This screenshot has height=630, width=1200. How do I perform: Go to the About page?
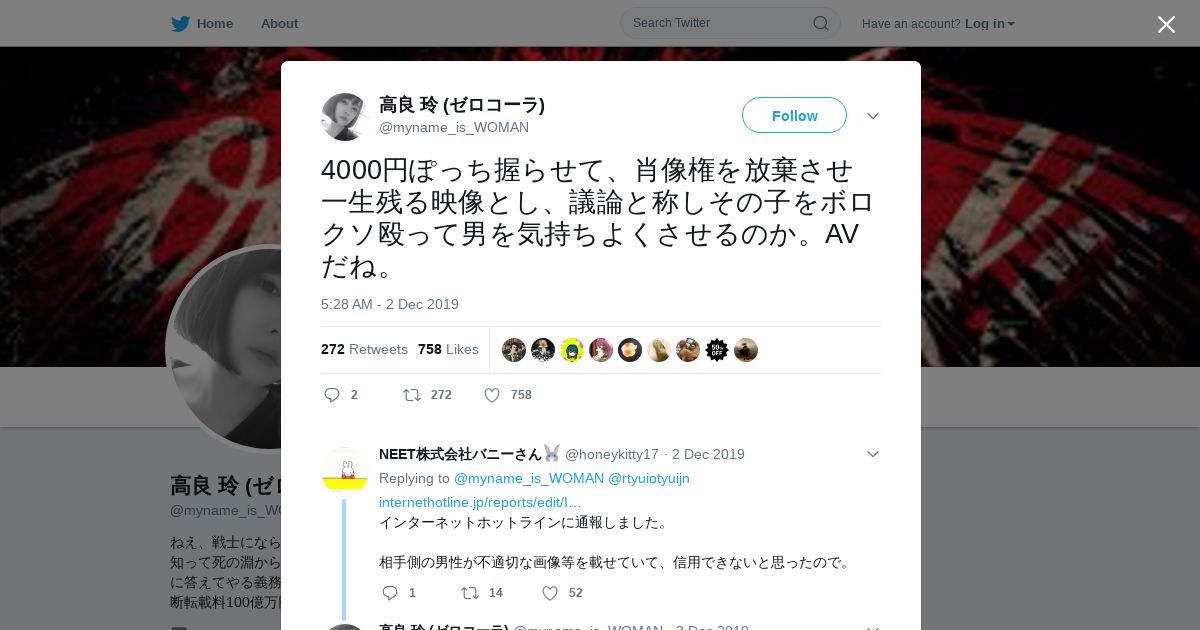tap(279, 23)
